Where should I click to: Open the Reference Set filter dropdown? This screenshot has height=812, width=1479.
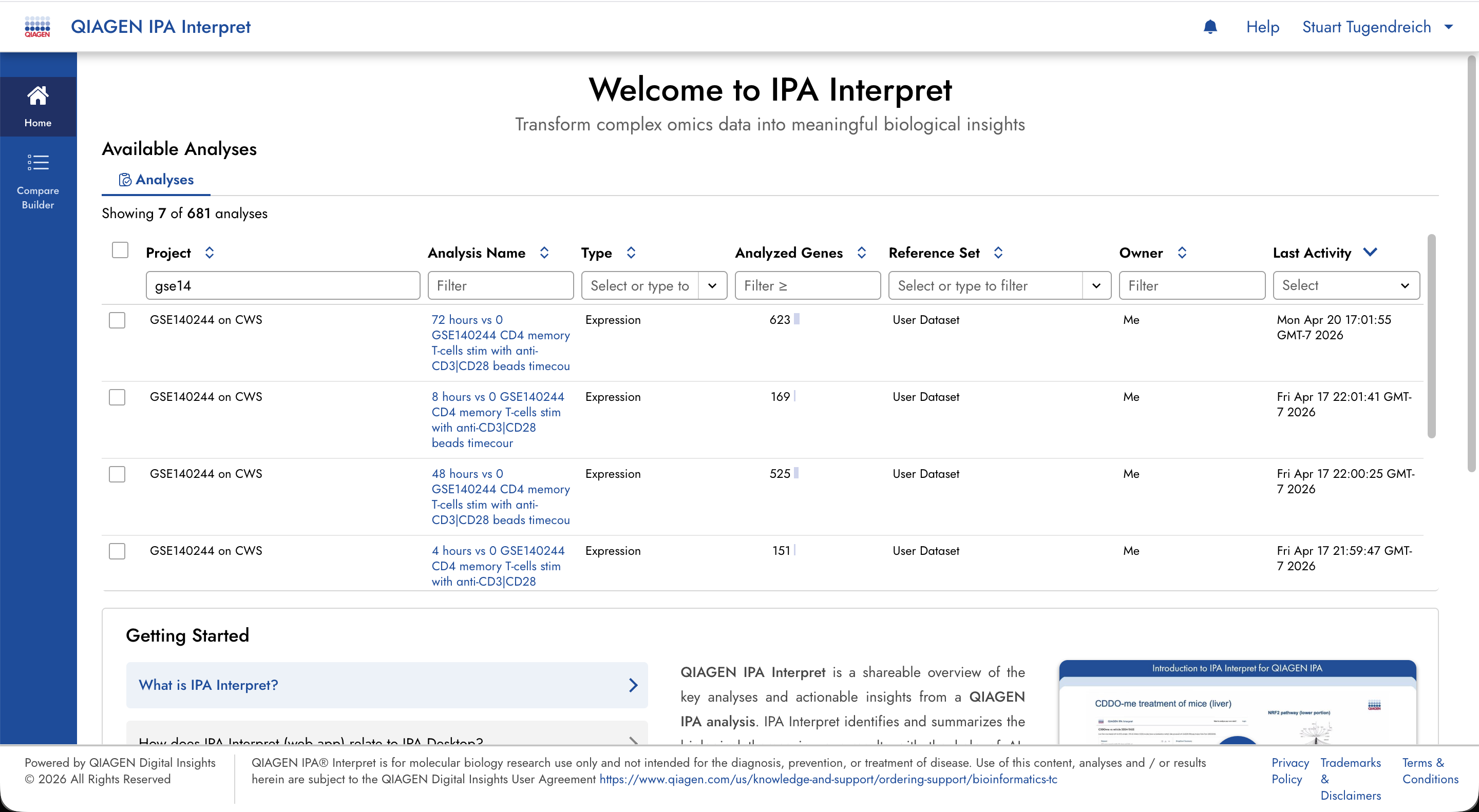point(1096,286)
